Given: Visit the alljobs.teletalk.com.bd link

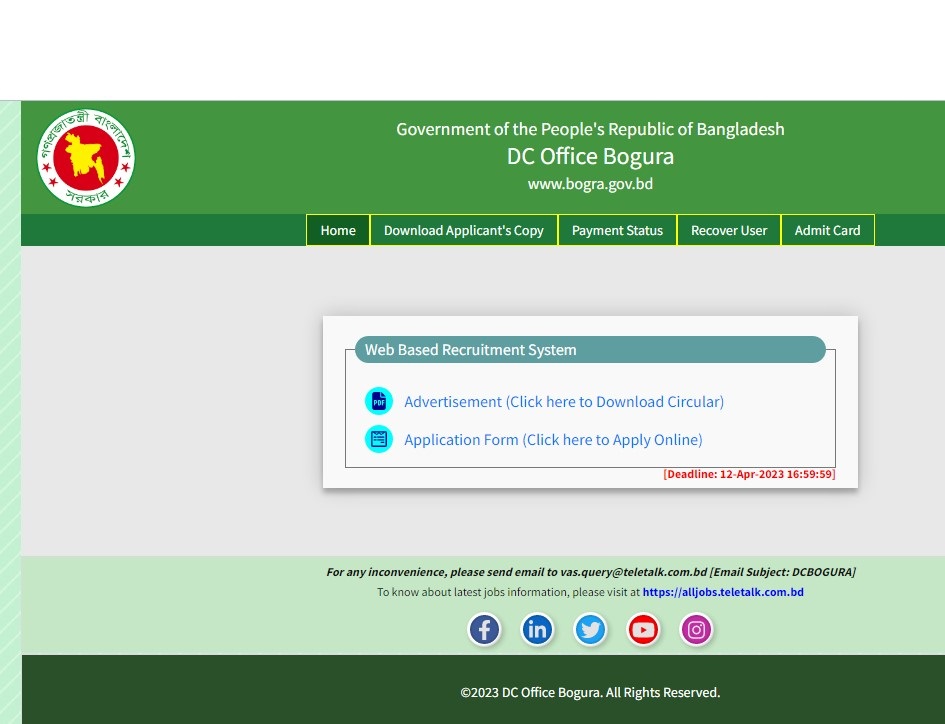Looking at the screenshot, I should pyautogui.click(x=723, y=592).
